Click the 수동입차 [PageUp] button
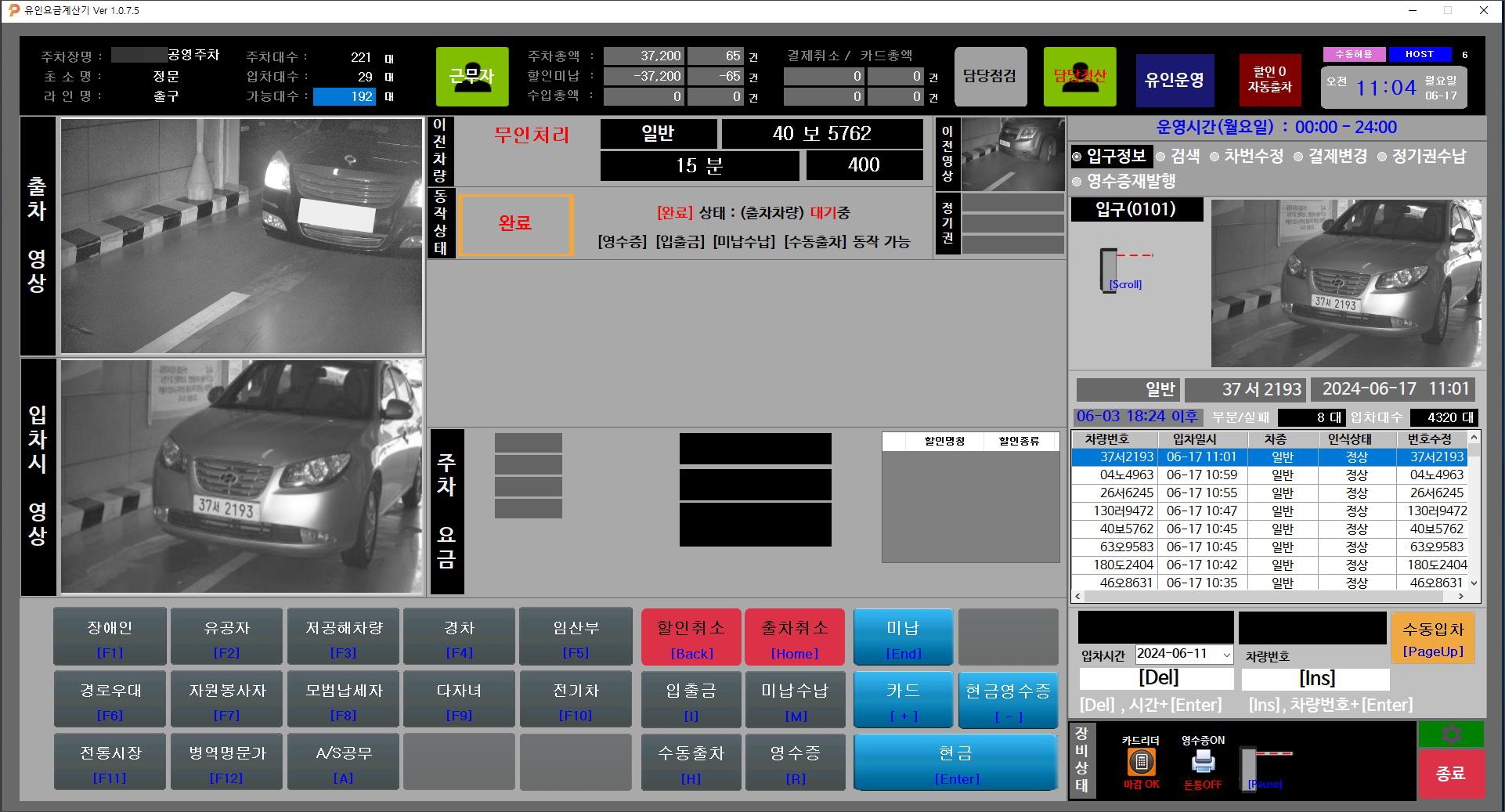 pyautogui.click(x=1433, y=639)
